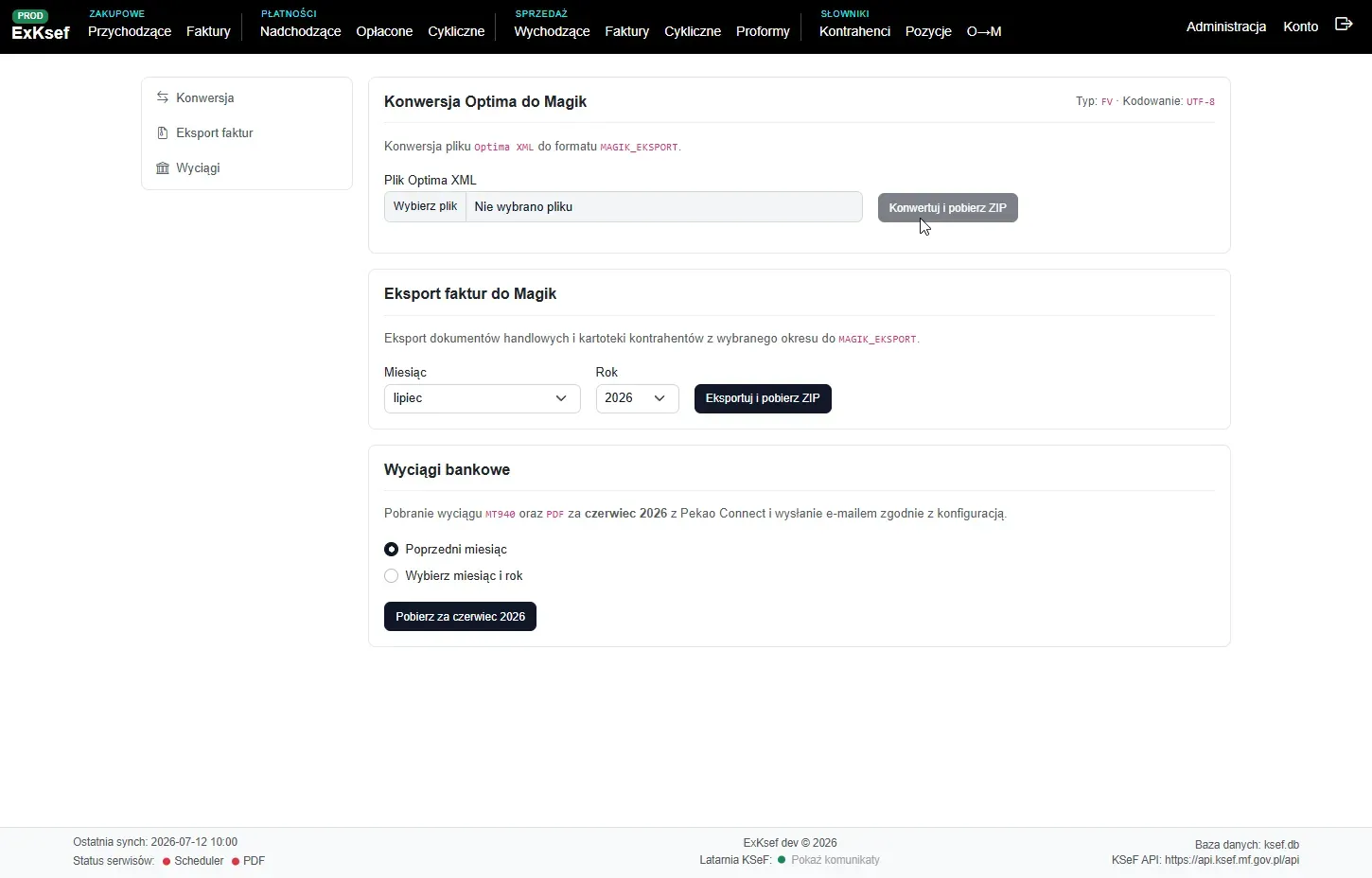Click Konwertuj i pobierz ZIP

(948, 208)
